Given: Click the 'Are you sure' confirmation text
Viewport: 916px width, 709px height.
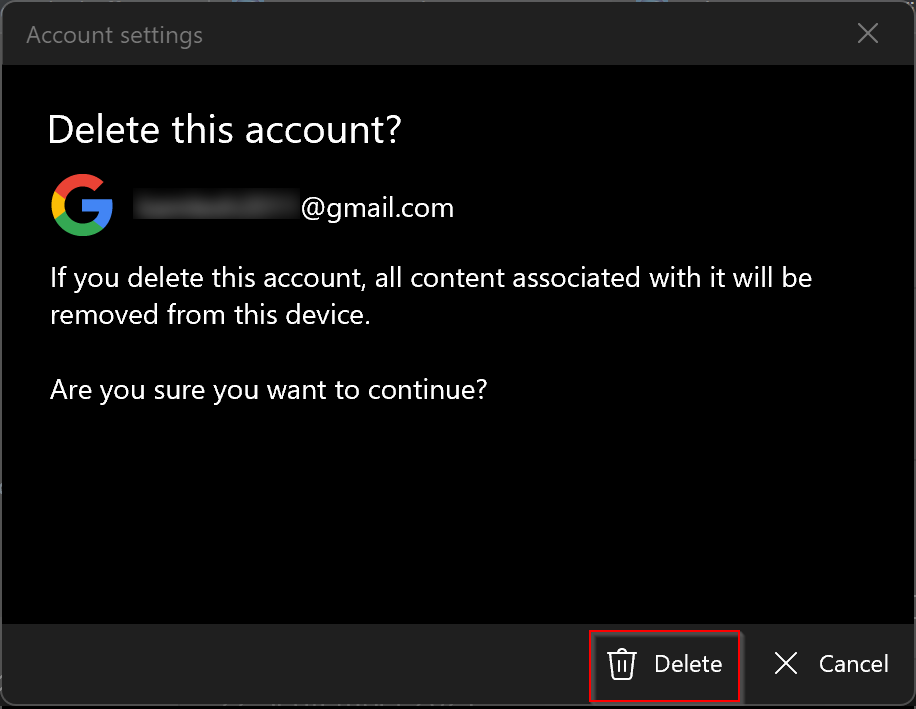Looking at the screenshot, I should pos(267,390).
